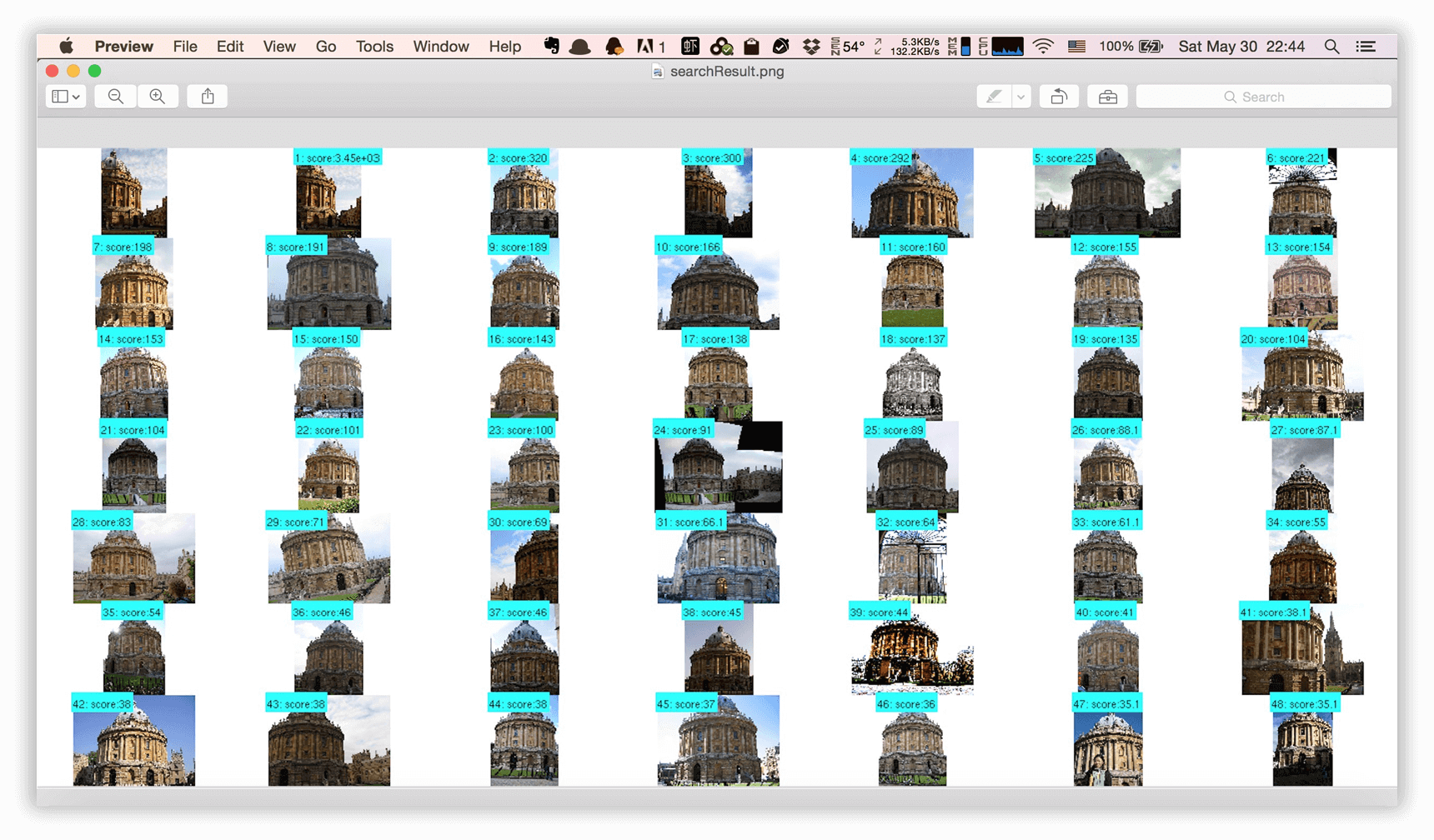Open the Tools menu
1434x840 pixels.
click(374, 47)
